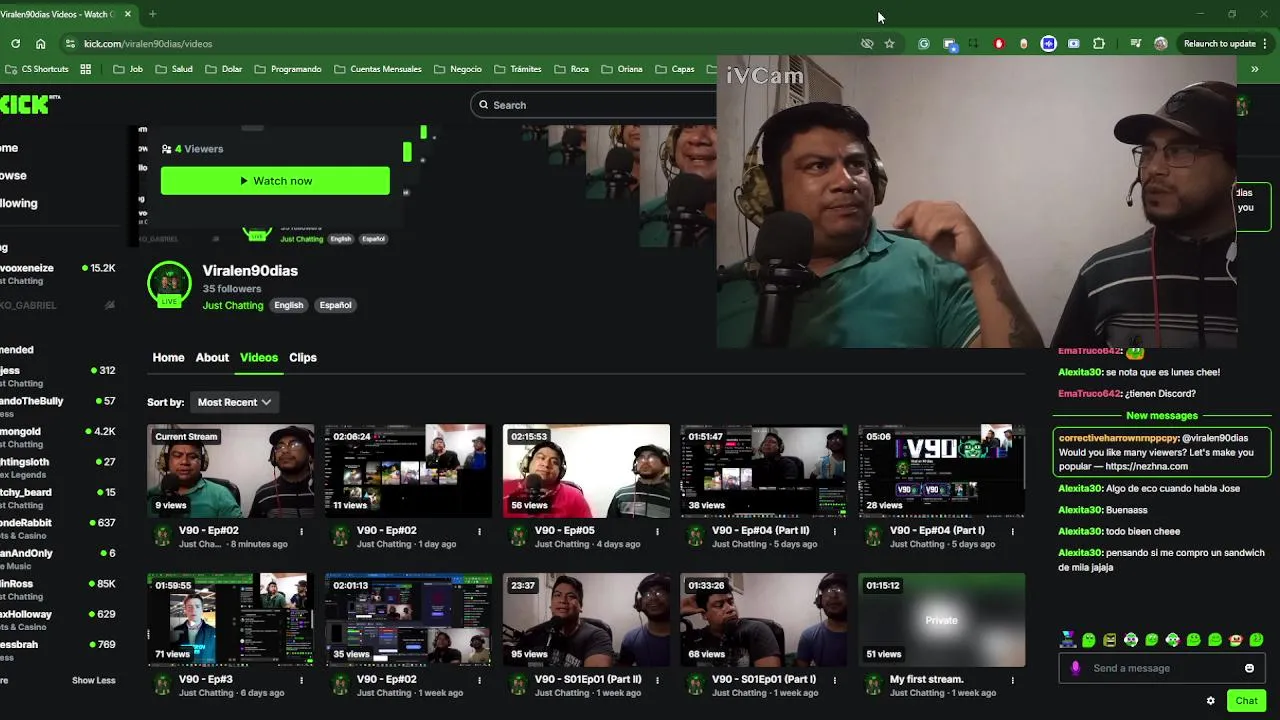Image resolution: width=1280 pixels, height=720 pixels.
Task: Open the Negocio bookmarks folder
Action: pyautogui.click(x=458, y=69)
